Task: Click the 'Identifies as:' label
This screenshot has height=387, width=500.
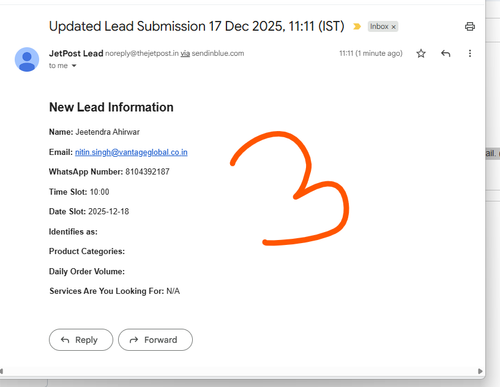Action: click(x=73, y=232)
